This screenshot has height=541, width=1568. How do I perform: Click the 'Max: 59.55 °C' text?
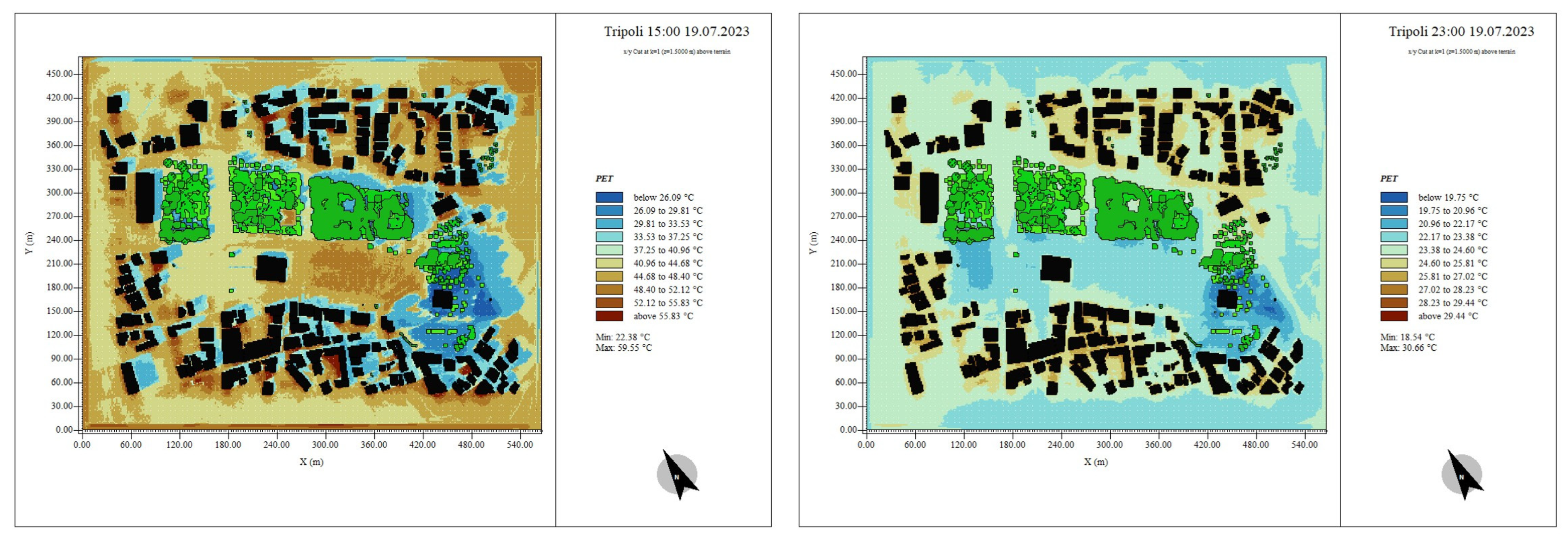(x=623, y=348)
